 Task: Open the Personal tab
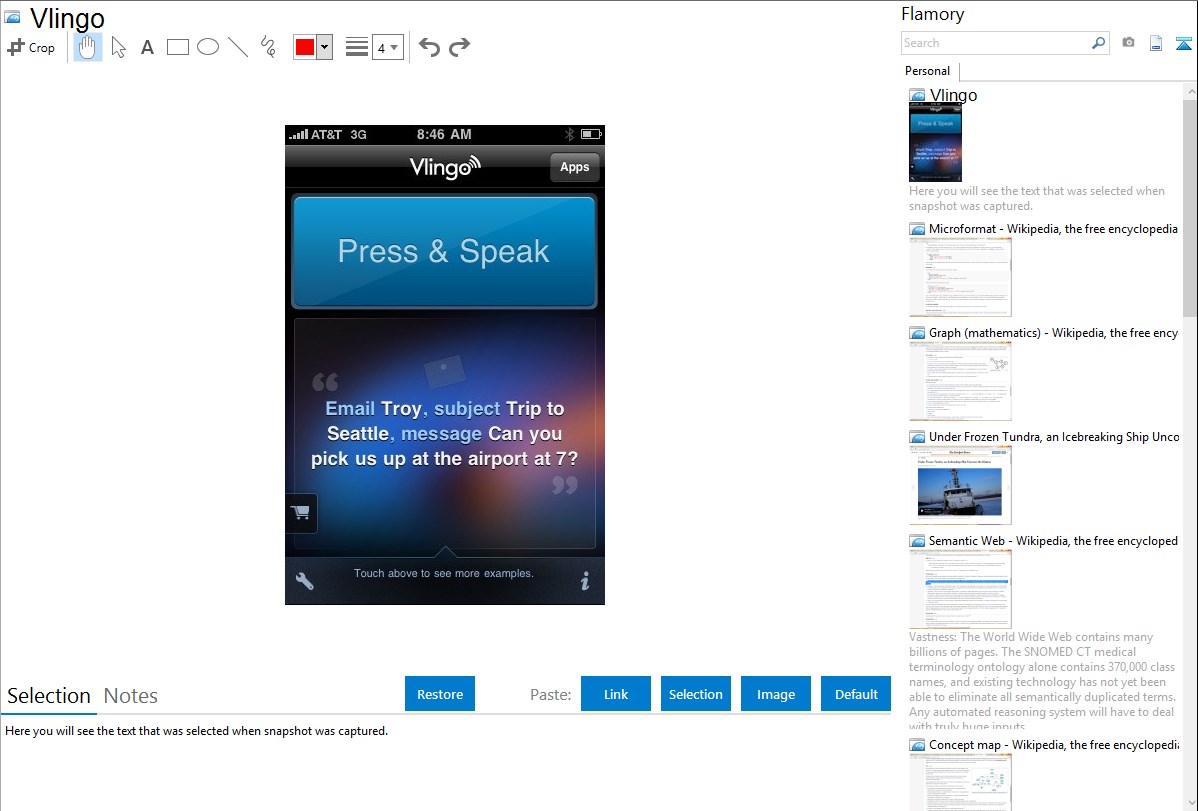coord(928,70)
